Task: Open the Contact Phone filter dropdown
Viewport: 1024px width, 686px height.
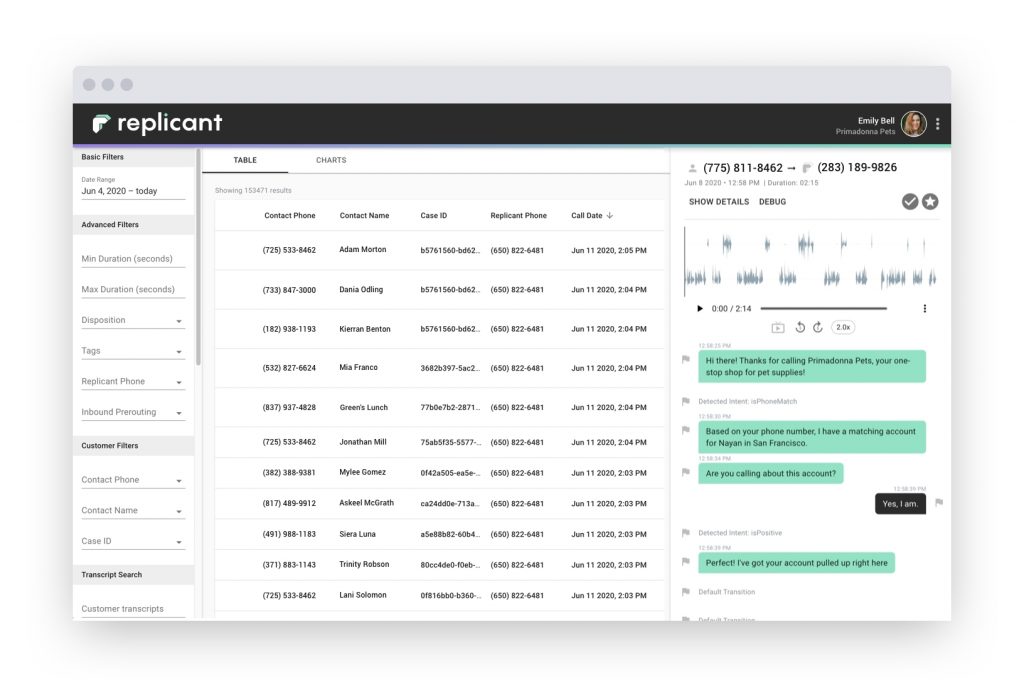Action: (x=133, y=480)
